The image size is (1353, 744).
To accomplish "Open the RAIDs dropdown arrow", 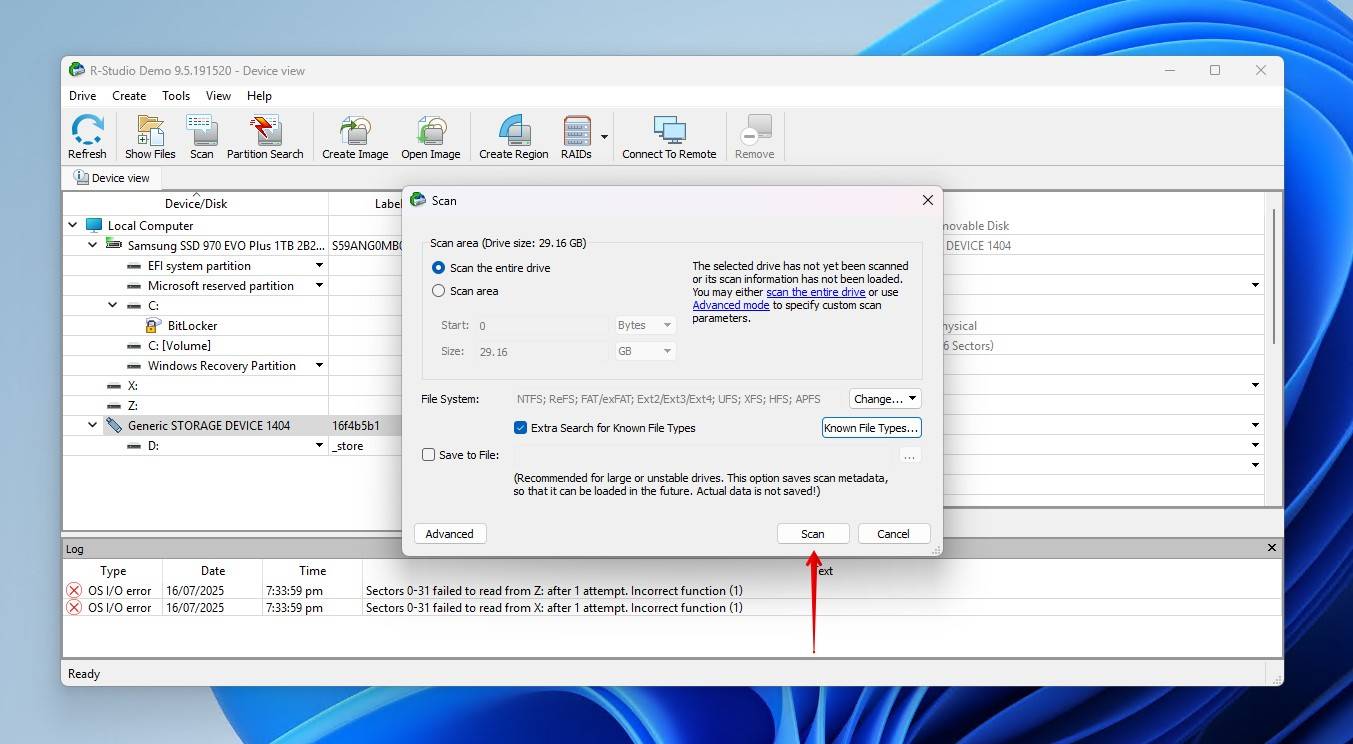I will click(x=604, y=137).
